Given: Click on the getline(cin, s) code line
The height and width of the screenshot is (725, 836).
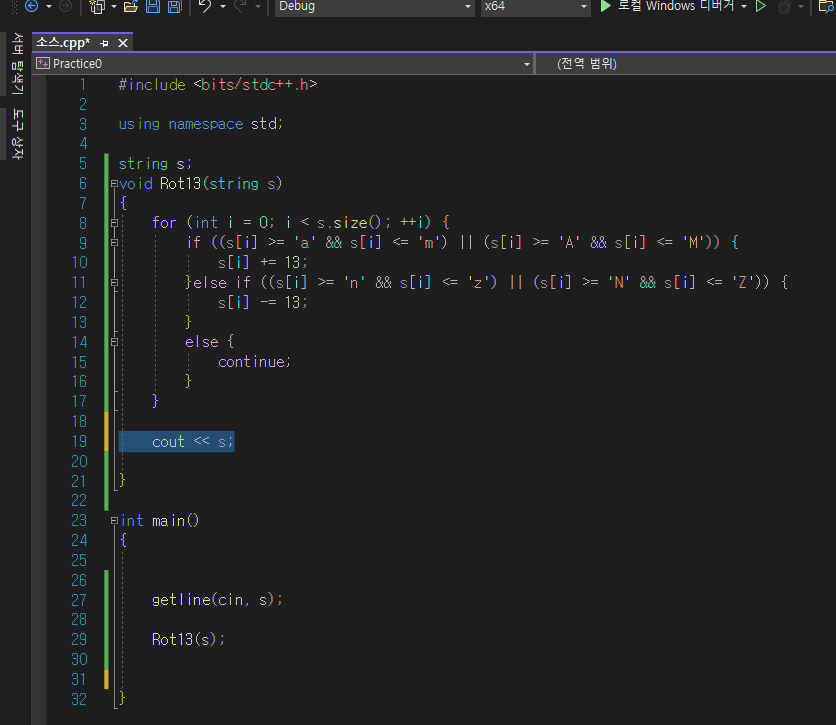Looking at the screenshot, I should (217, 599).
